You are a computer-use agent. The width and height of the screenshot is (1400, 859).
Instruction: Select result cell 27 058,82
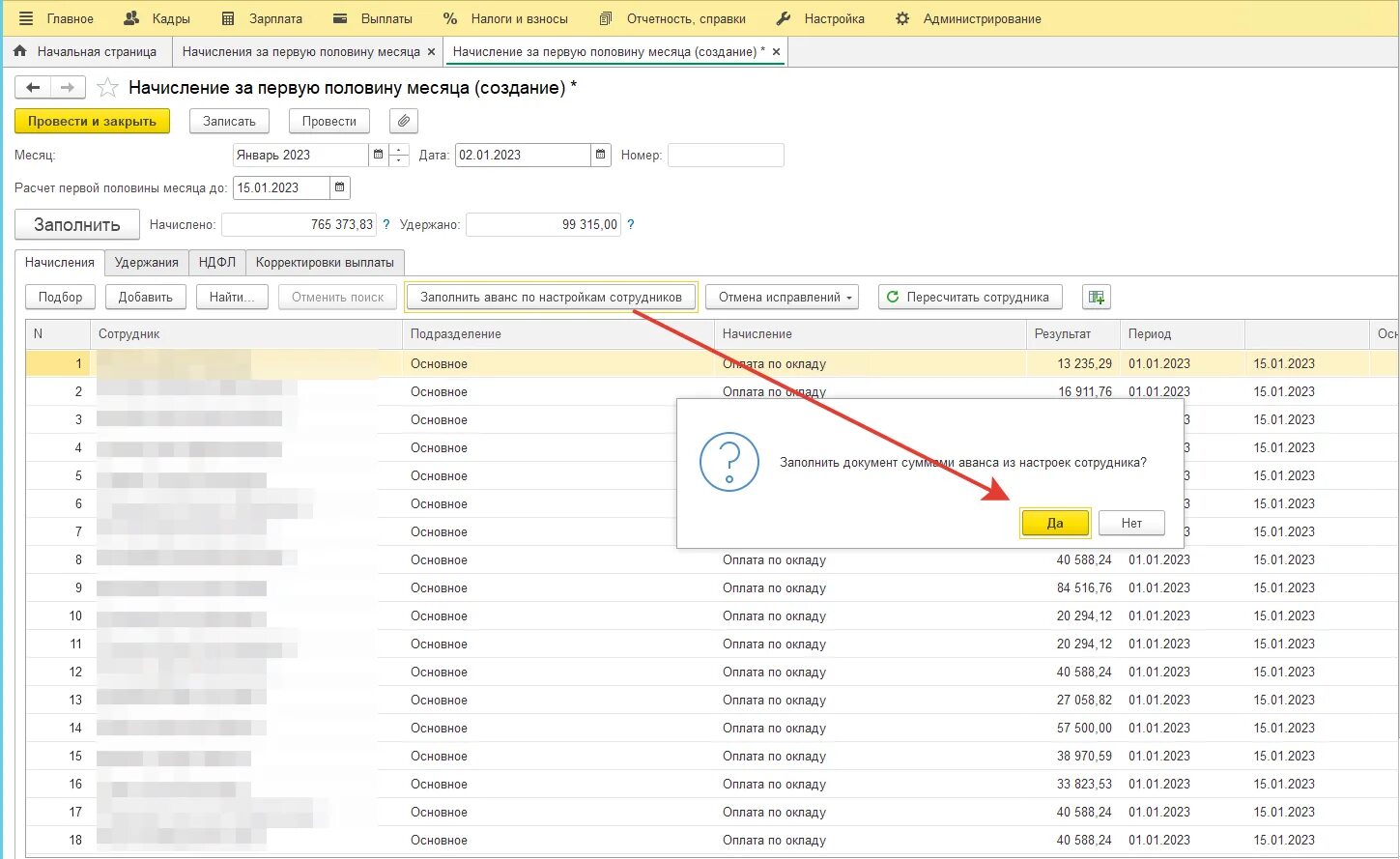pyautogui.click(x=1072, y=700)
